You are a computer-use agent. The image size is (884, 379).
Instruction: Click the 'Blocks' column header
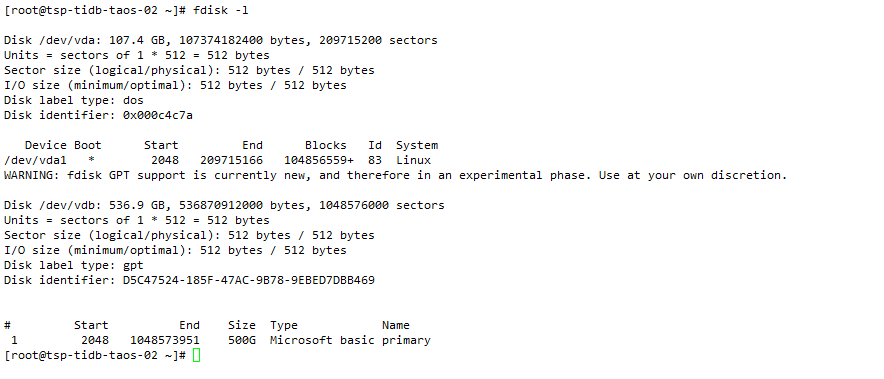pos(326,146)
